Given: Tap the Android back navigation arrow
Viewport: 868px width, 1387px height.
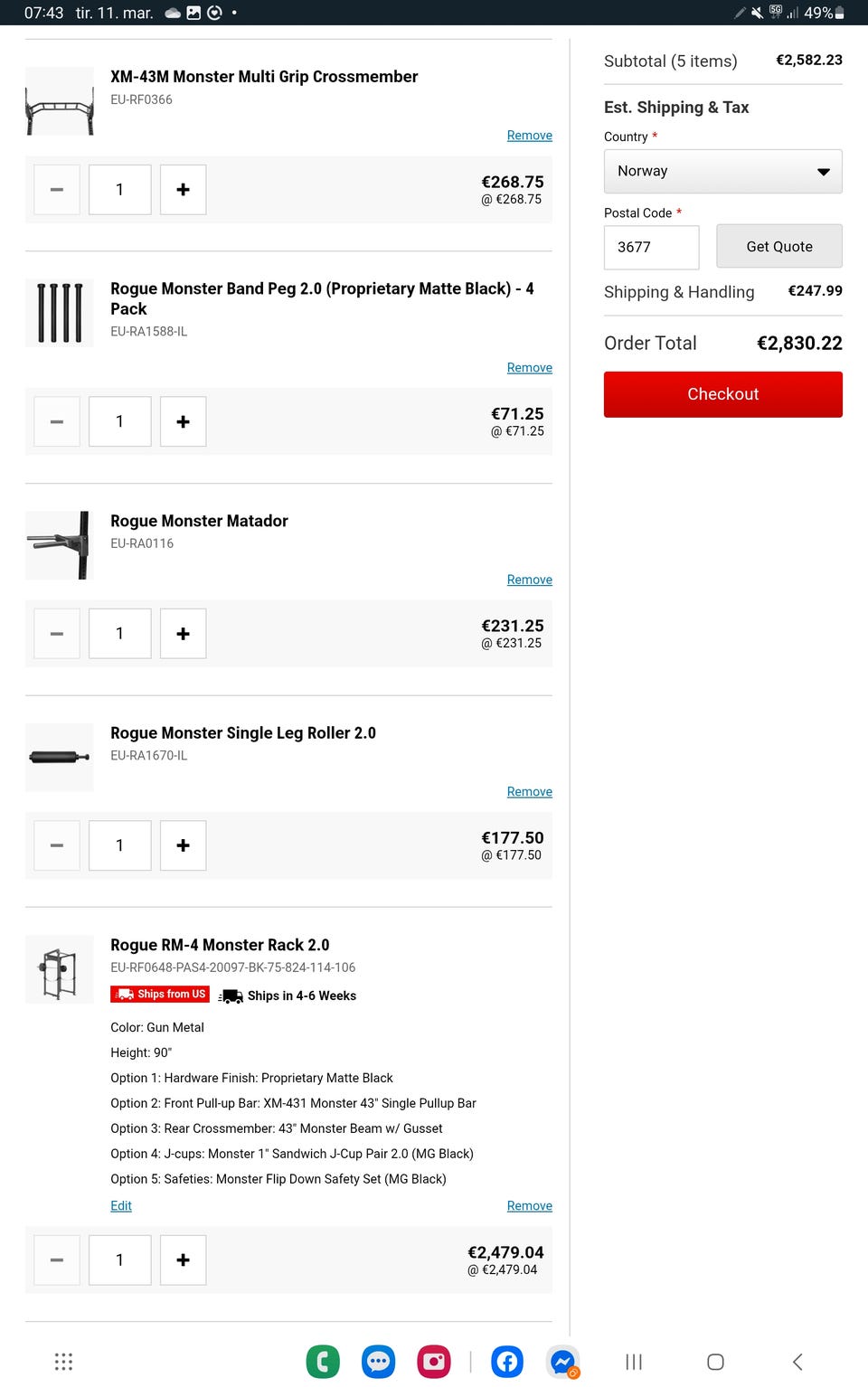Looking at the screenshot, I should click(x=797, y=1362).
